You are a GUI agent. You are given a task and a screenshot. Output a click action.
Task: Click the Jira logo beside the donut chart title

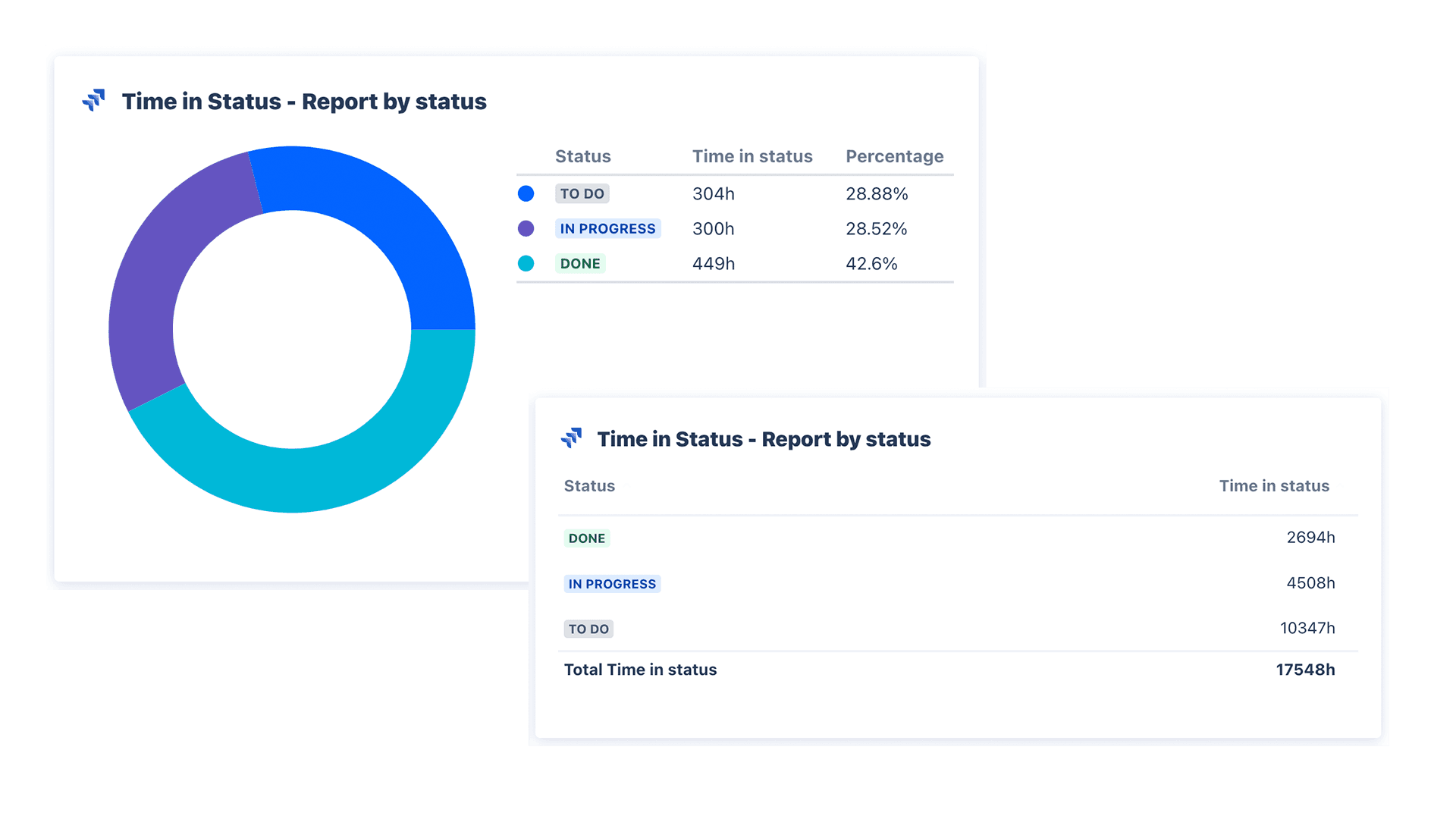(x=93, y=100)
